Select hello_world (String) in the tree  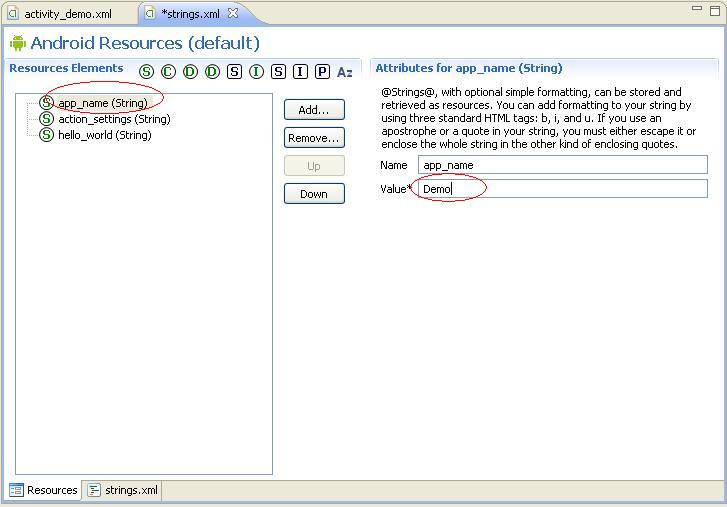[105, 135]
